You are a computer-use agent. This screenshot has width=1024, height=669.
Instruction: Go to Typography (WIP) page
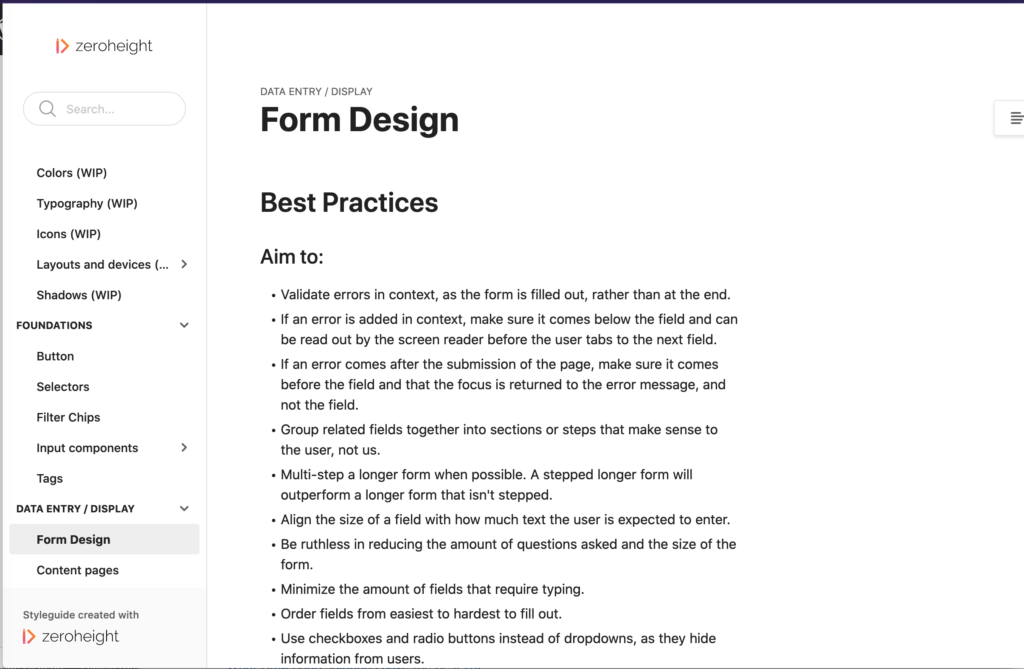87,204
